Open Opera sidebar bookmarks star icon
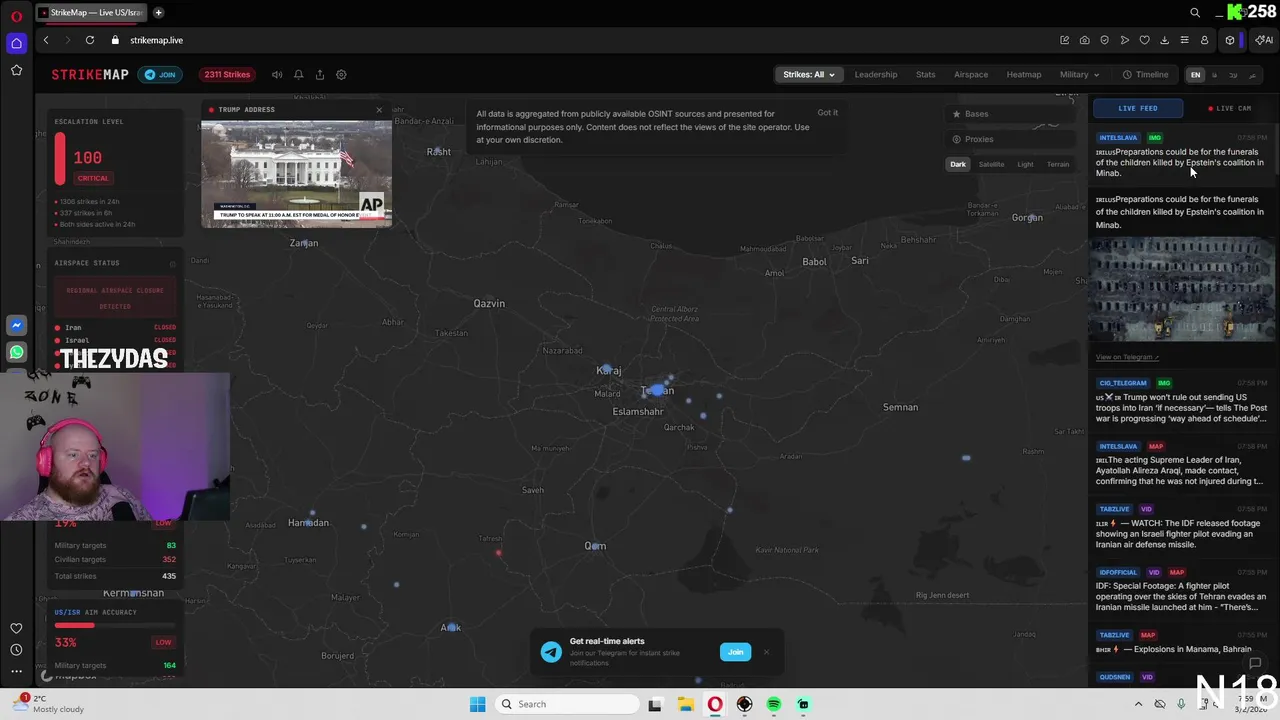1280x720 pixels. (x=16, y=70)
